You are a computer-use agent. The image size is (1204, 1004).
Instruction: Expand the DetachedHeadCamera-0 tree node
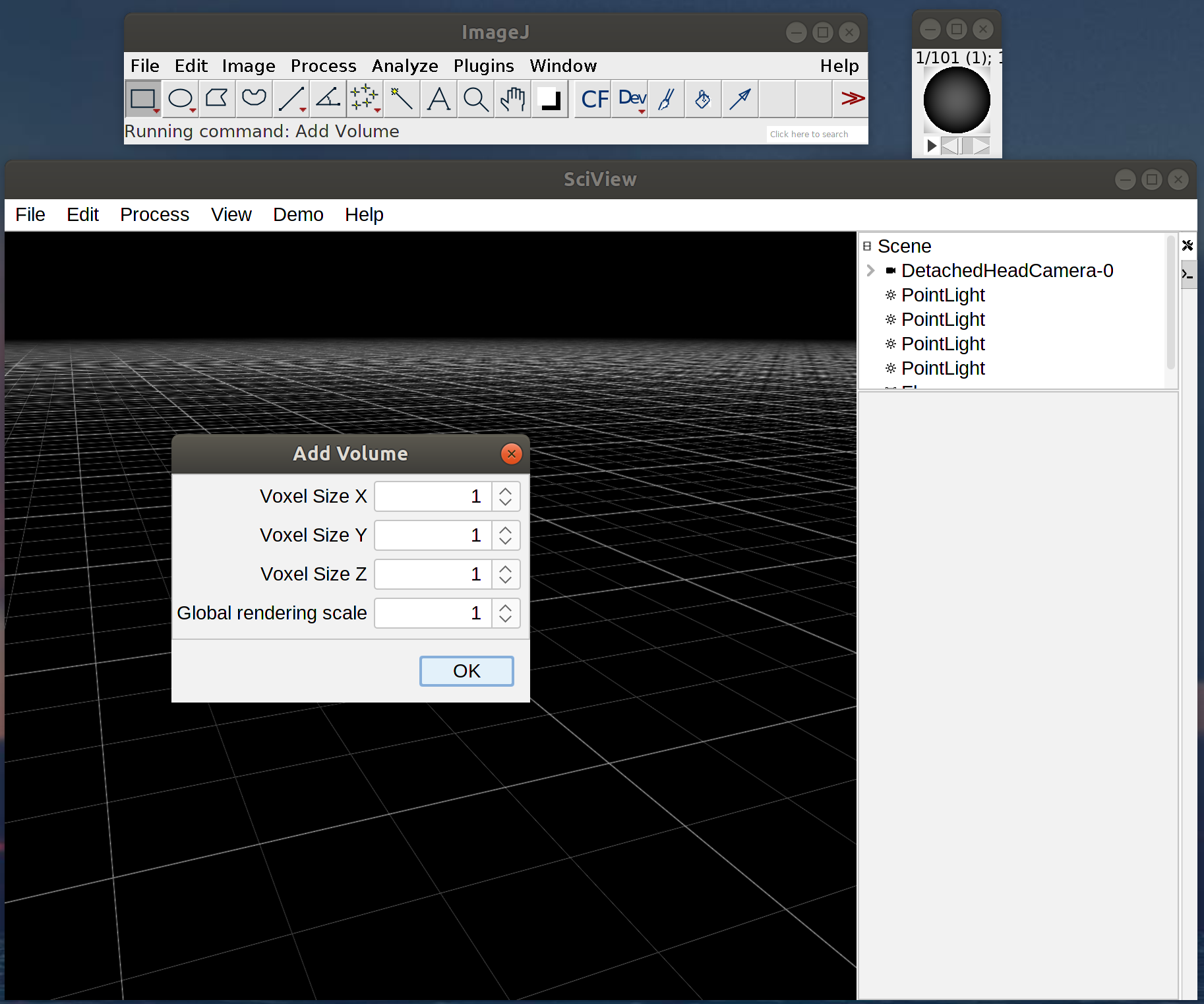click(x=871, y=270)
